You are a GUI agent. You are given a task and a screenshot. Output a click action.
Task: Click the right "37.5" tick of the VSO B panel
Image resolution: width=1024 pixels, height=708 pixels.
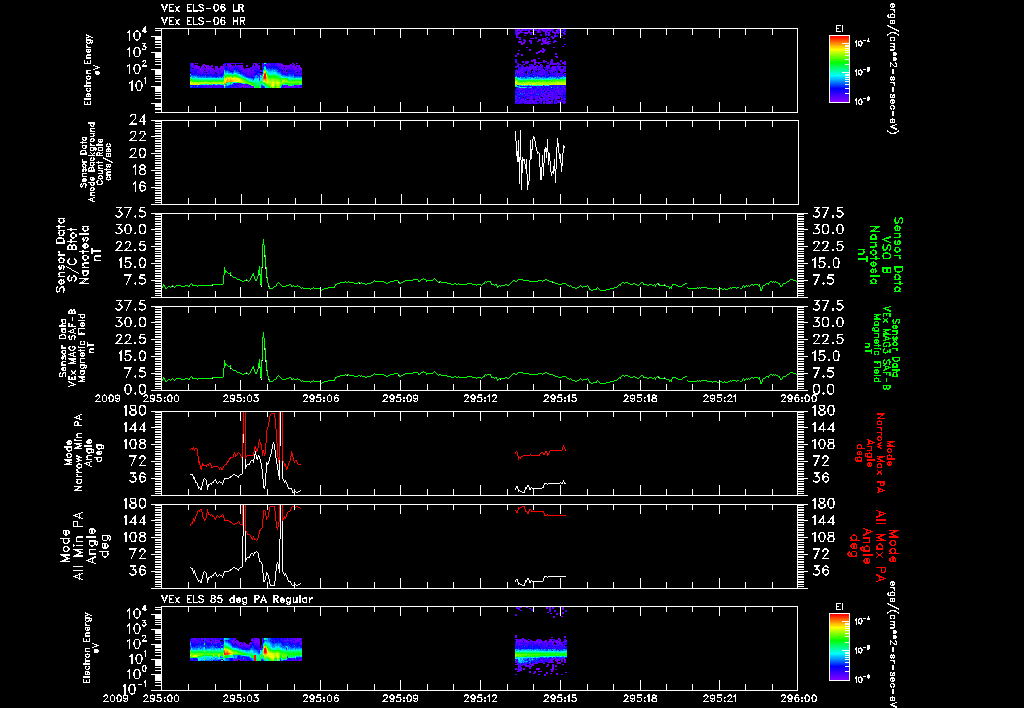pyautogui.click(x=827, y=212)
